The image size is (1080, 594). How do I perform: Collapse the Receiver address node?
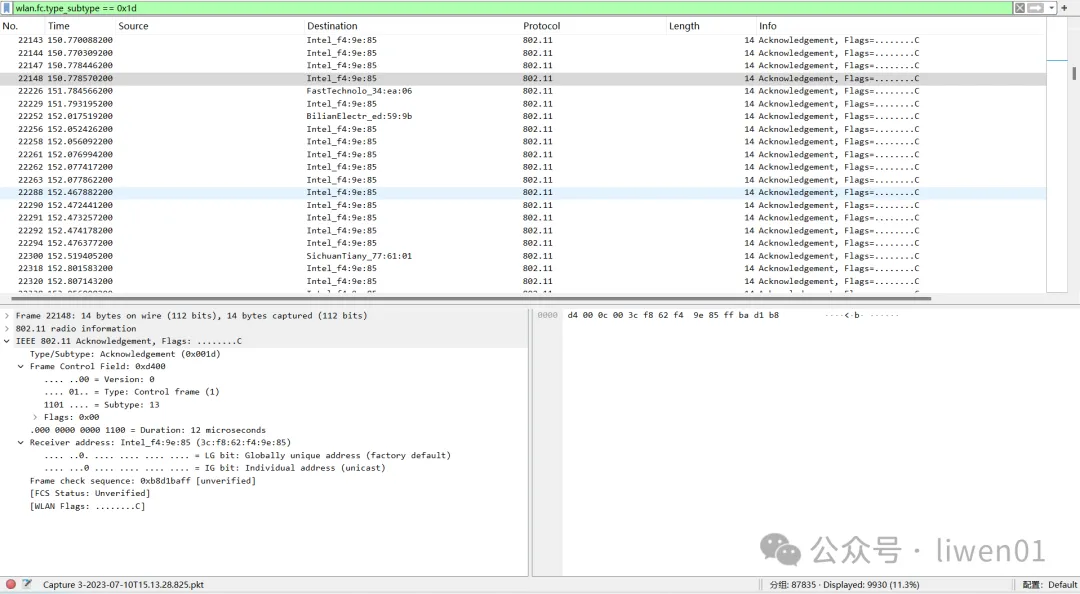[21, 443]
